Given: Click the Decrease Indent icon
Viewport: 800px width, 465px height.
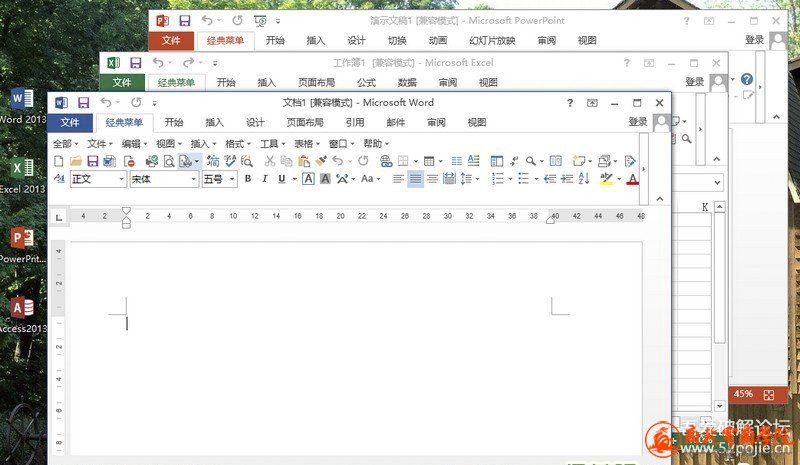Looking at the screenshot, I should 549,179.
